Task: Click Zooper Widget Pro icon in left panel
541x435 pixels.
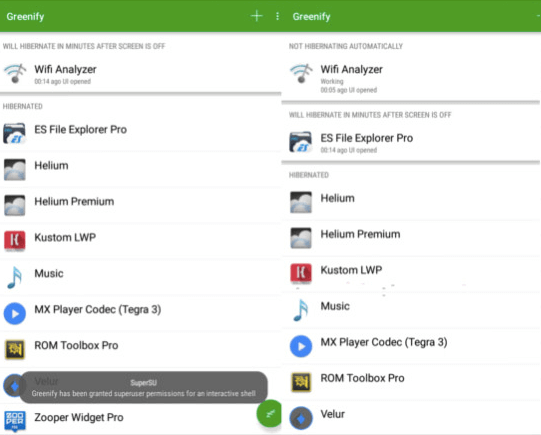Action: point(14,421)
